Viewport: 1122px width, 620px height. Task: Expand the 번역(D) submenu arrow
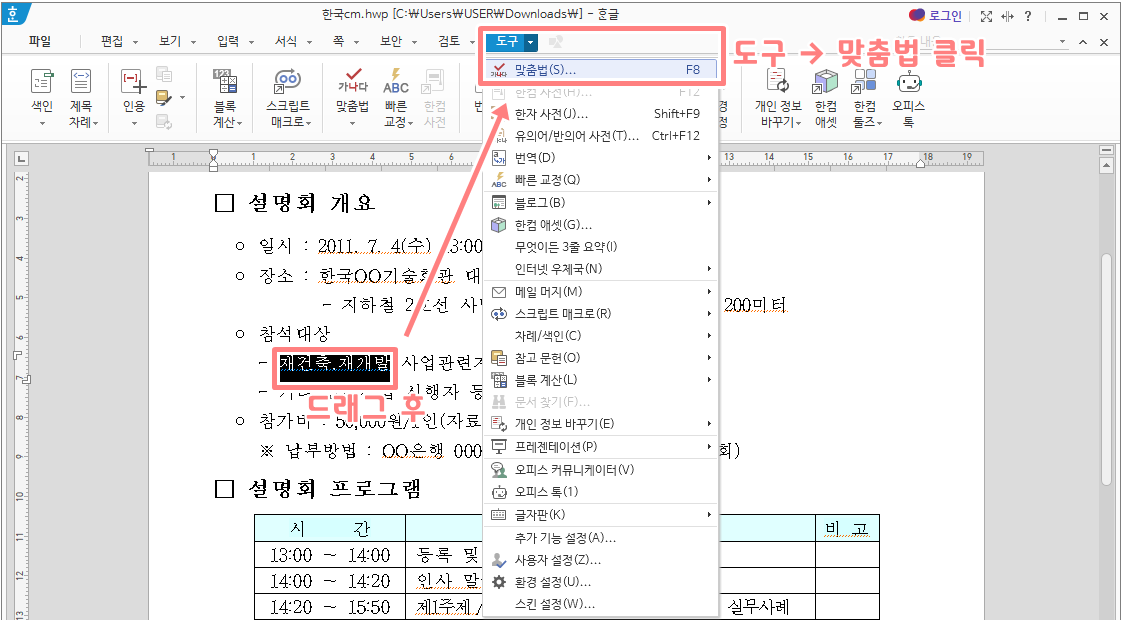click(x=707, y=157)
